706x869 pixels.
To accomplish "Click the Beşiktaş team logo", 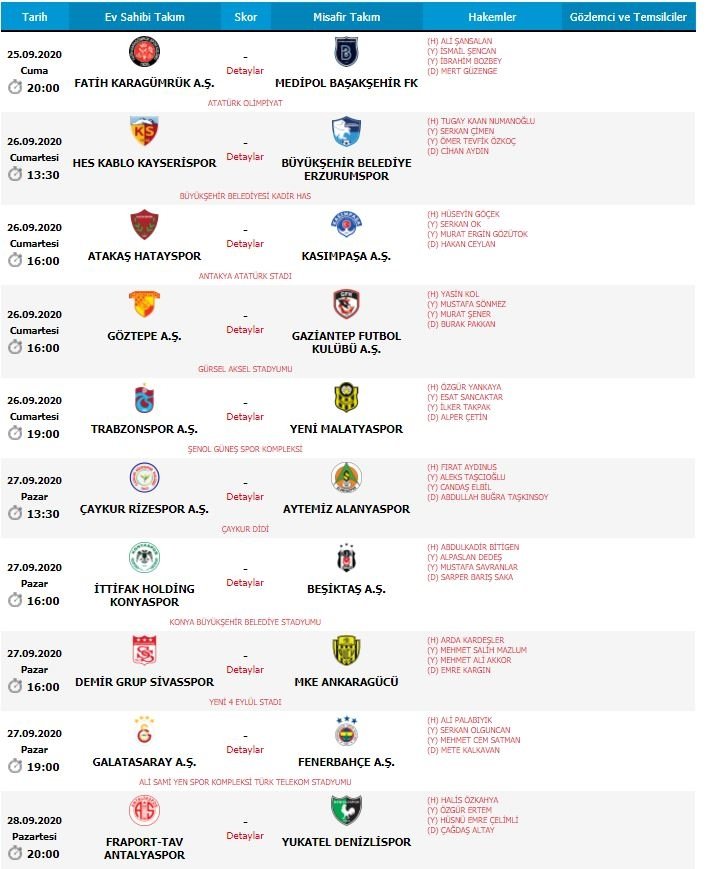I will tap(346, 558).
